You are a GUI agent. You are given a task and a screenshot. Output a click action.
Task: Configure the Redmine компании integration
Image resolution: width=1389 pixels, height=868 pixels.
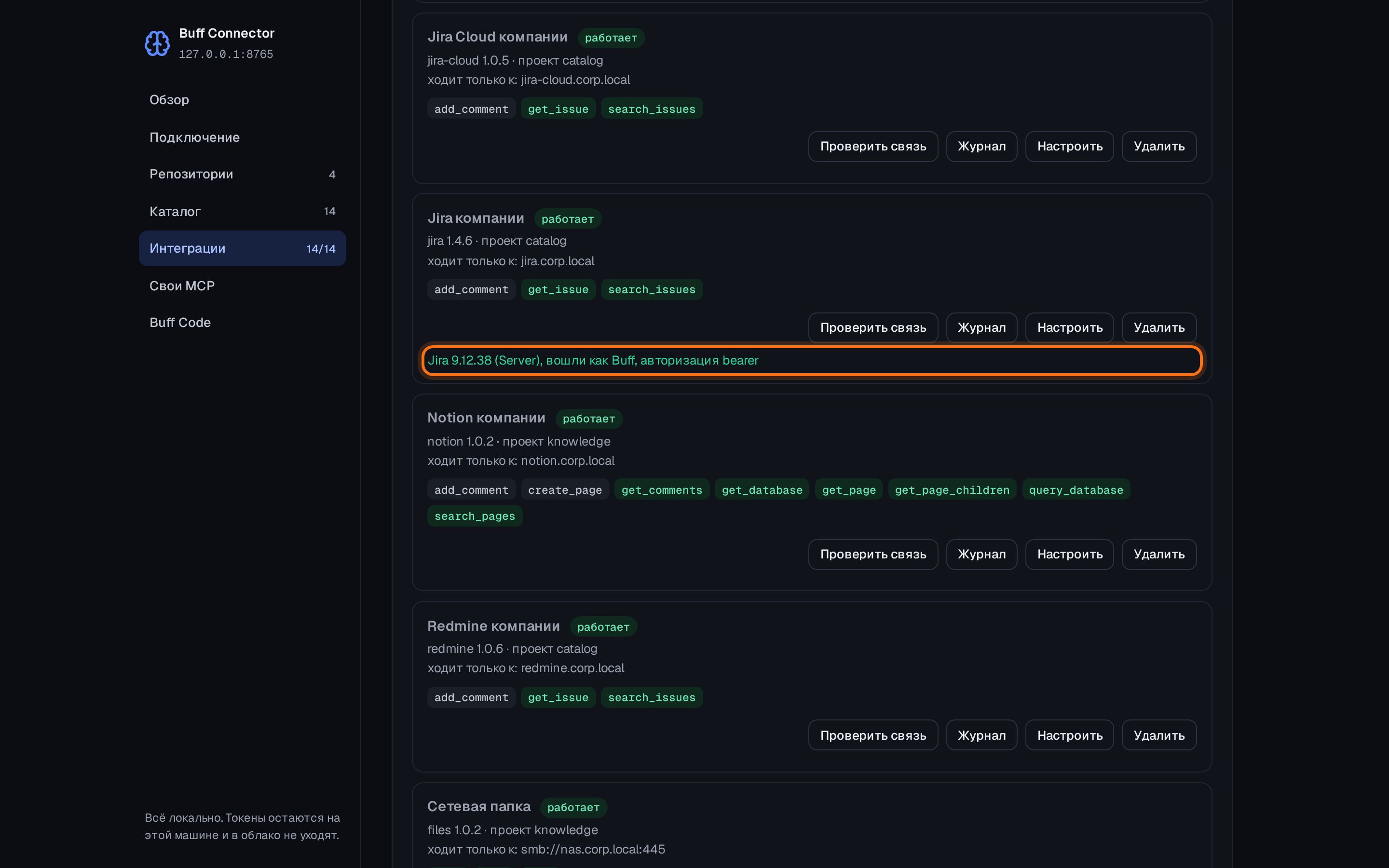[1069, 735]
